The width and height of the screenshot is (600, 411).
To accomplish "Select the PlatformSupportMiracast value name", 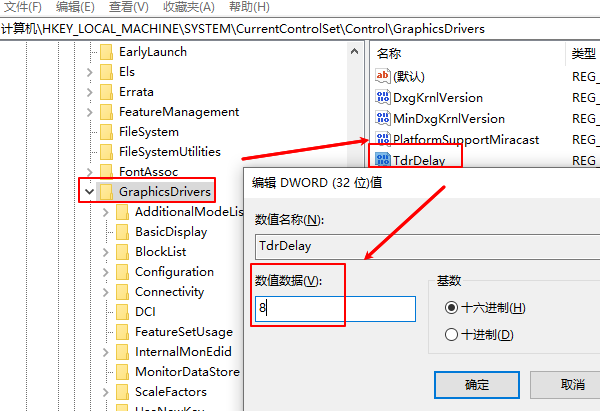I will tap(466, 140).
